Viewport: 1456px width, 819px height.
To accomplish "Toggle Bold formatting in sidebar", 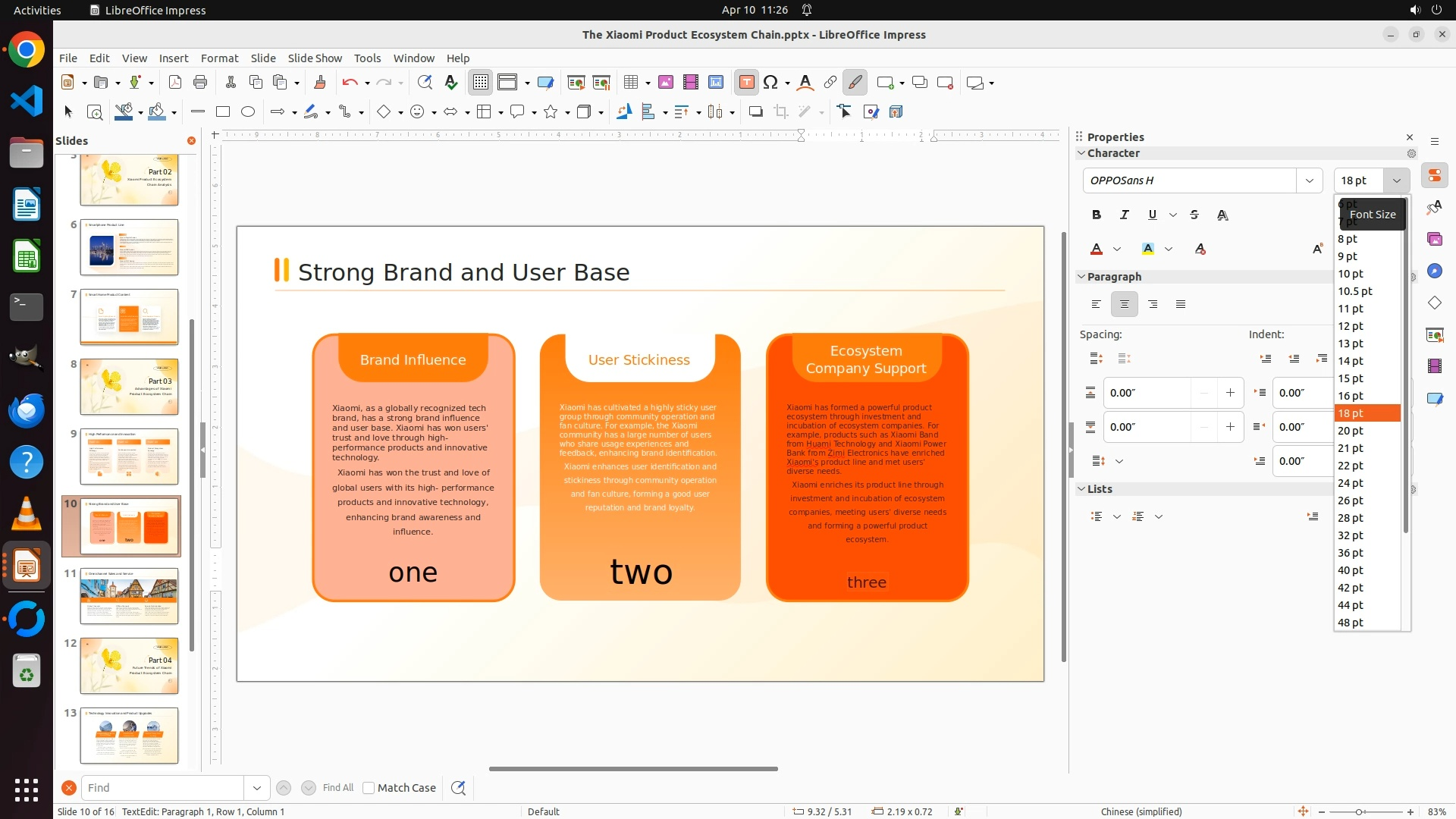I will point(1097,215).
